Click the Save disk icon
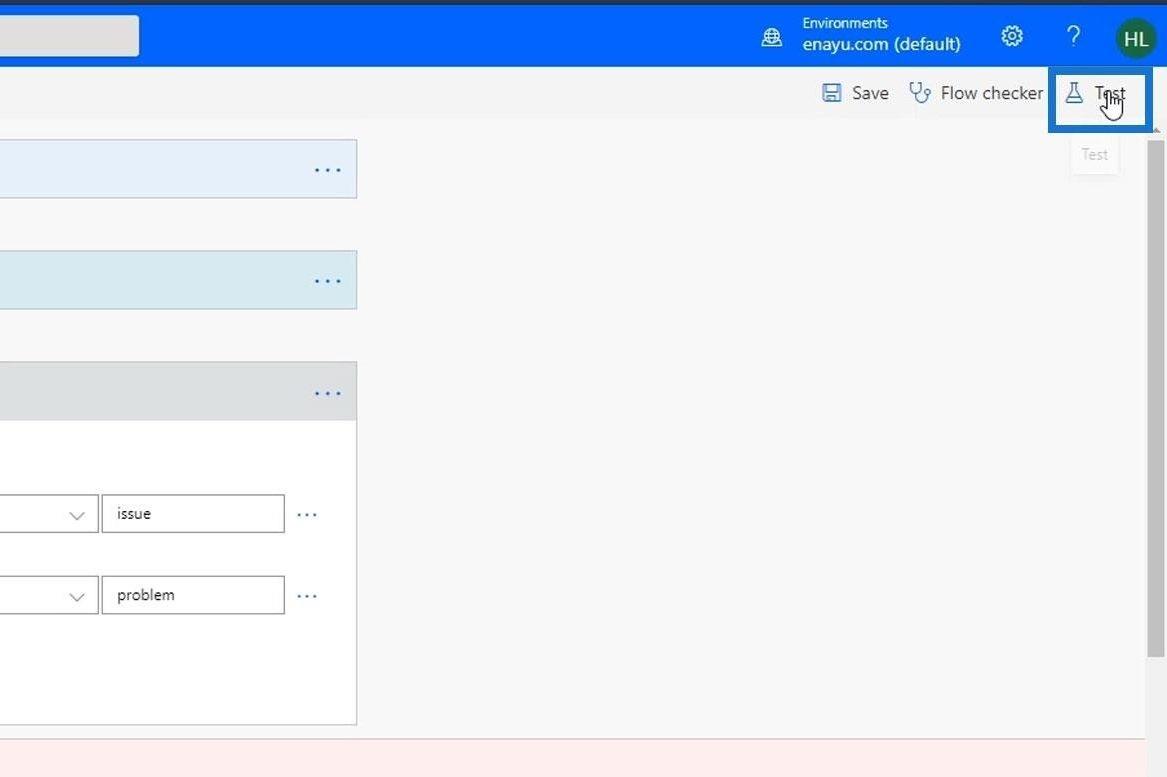Image resolution: width=1167 pixels, height=777 pixels. pos(831,93)
